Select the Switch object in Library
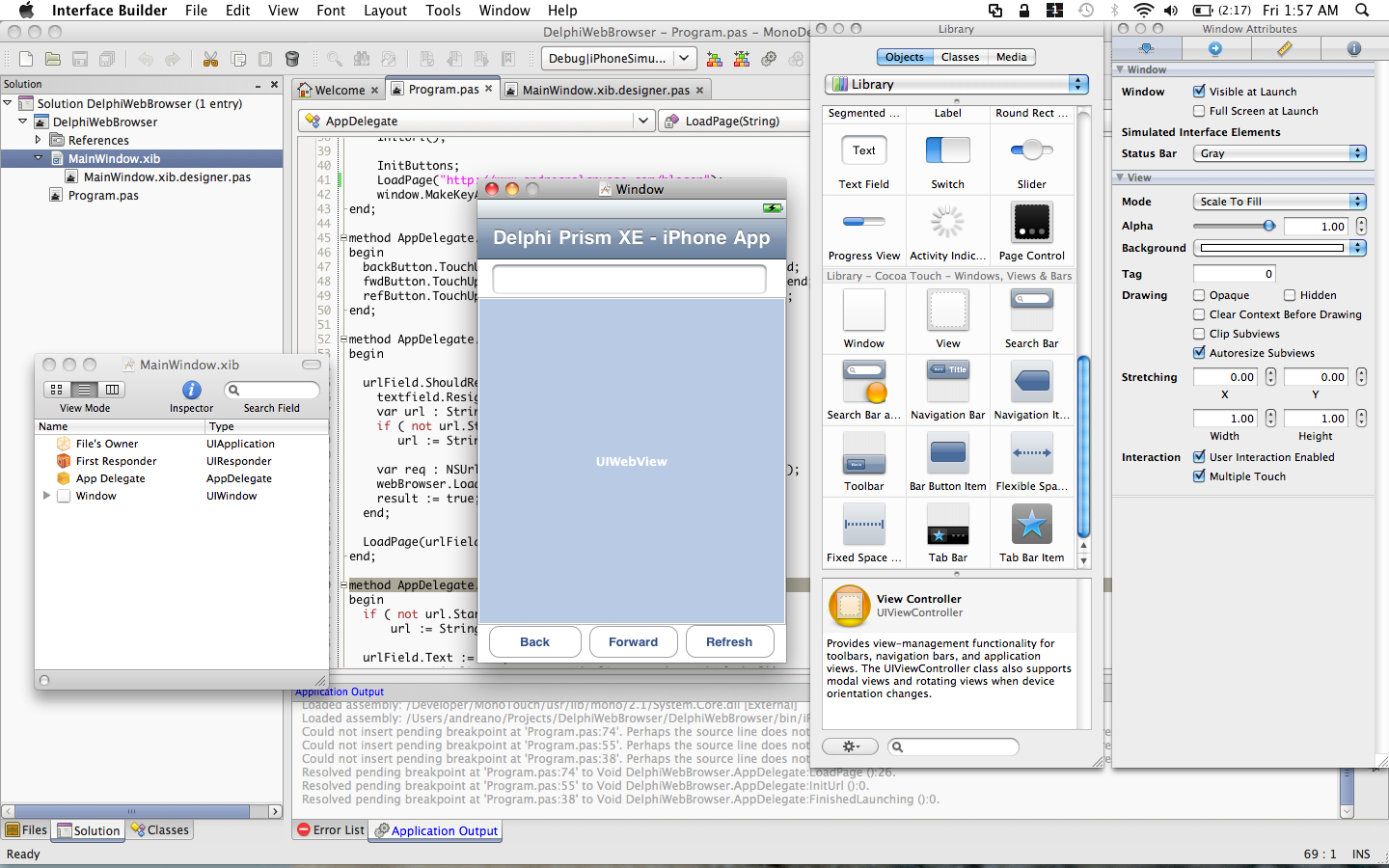 point(947,150)
